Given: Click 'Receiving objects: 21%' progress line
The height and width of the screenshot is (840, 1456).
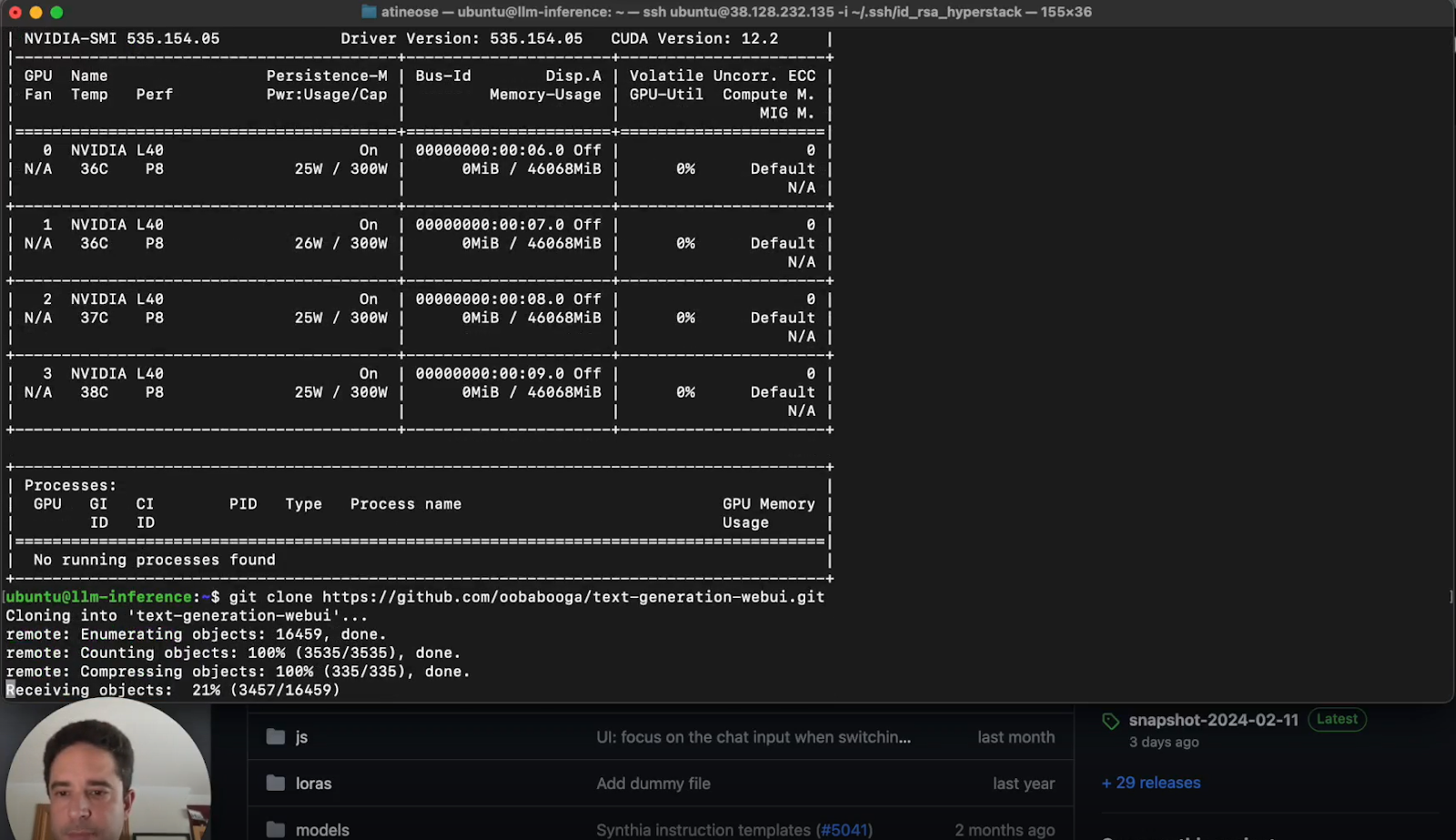Looking at the screenshot, I should [x=173, y=690].
